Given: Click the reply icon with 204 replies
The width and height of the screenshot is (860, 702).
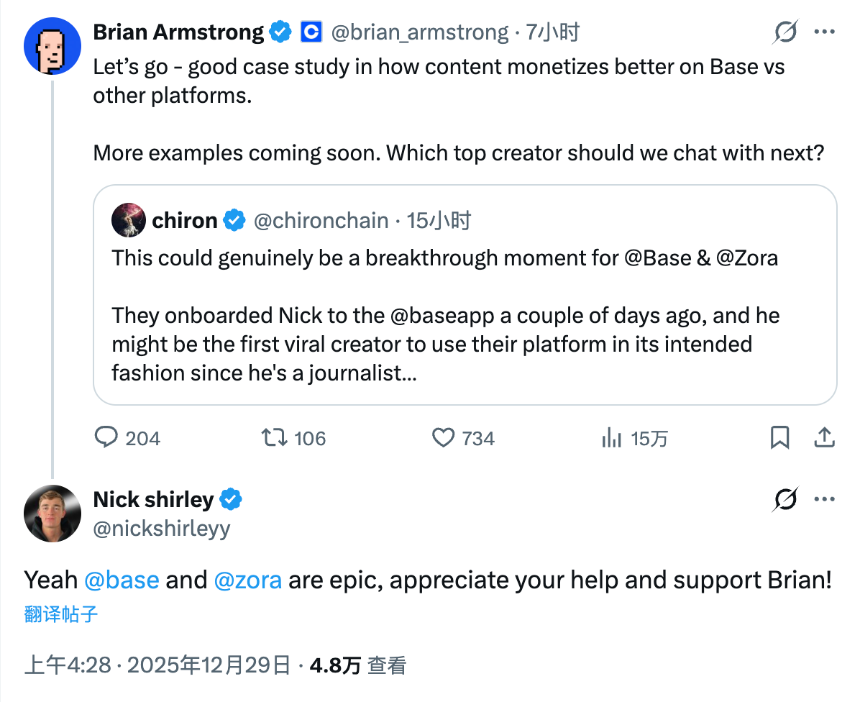Looking at the screenshot, I should [x=107, y=437].
